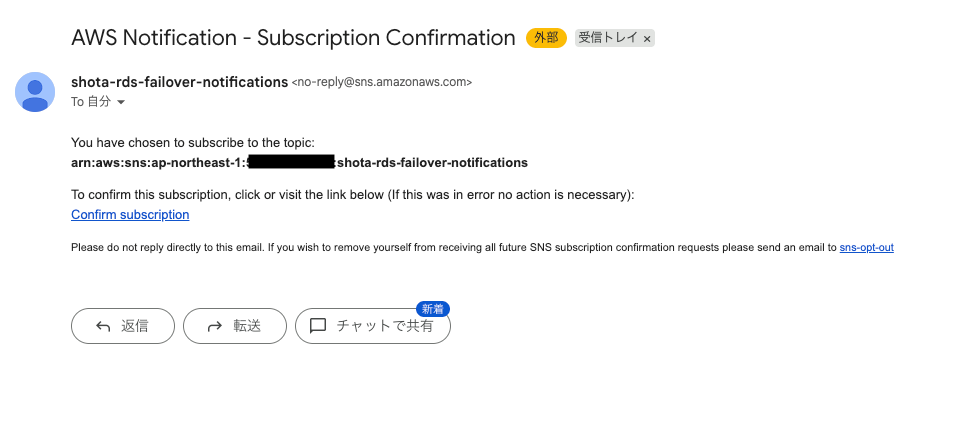This screenshot has height=425, width=973.
Task: Click the "Please do not reply" footer text
Action: (450, 247)
